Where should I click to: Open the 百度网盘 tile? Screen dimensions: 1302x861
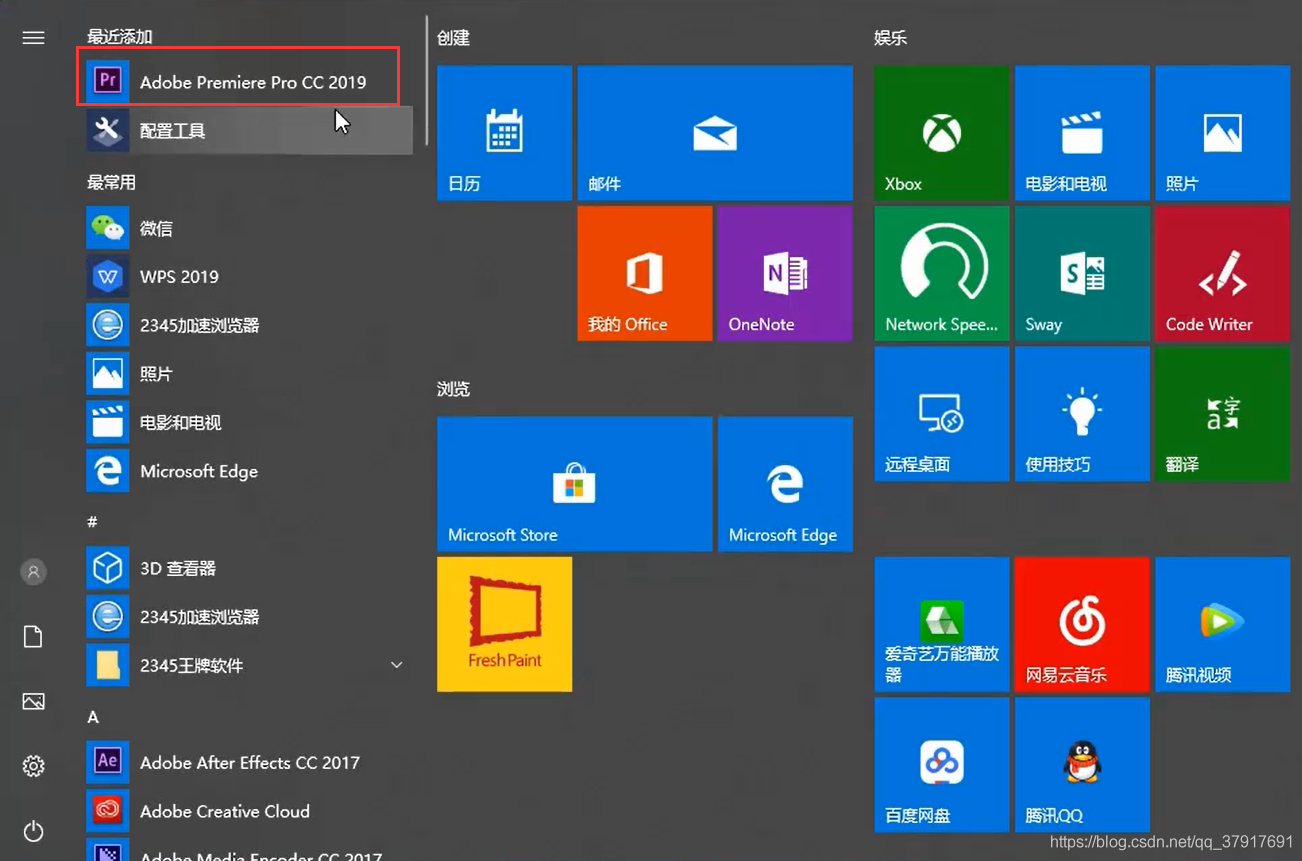click(x=941, y=765)
